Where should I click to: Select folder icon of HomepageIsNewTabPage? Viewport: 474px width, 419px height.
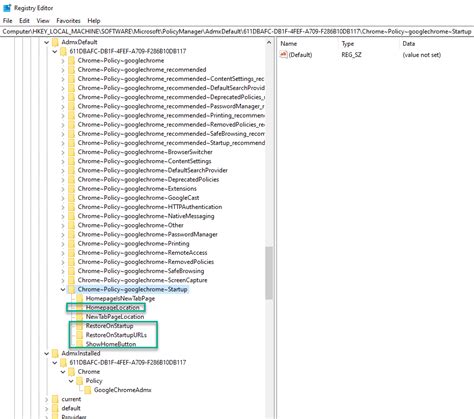(x=79, y=298)
